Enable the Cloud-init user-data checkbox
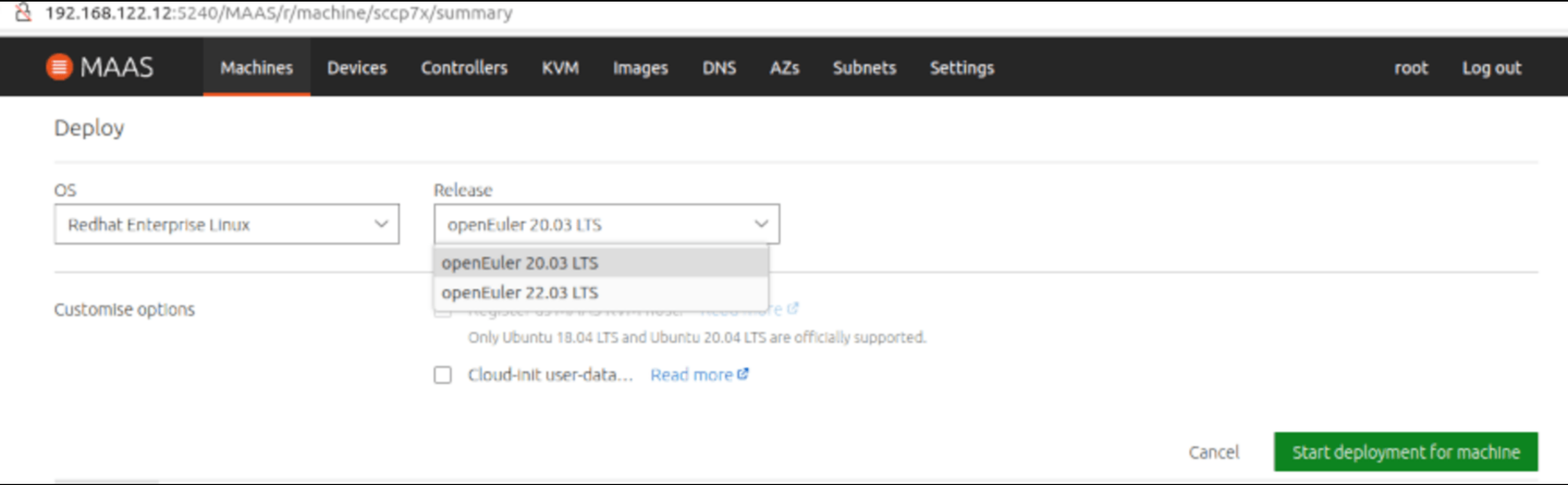Screen dimensions: 1568x485 443,375
